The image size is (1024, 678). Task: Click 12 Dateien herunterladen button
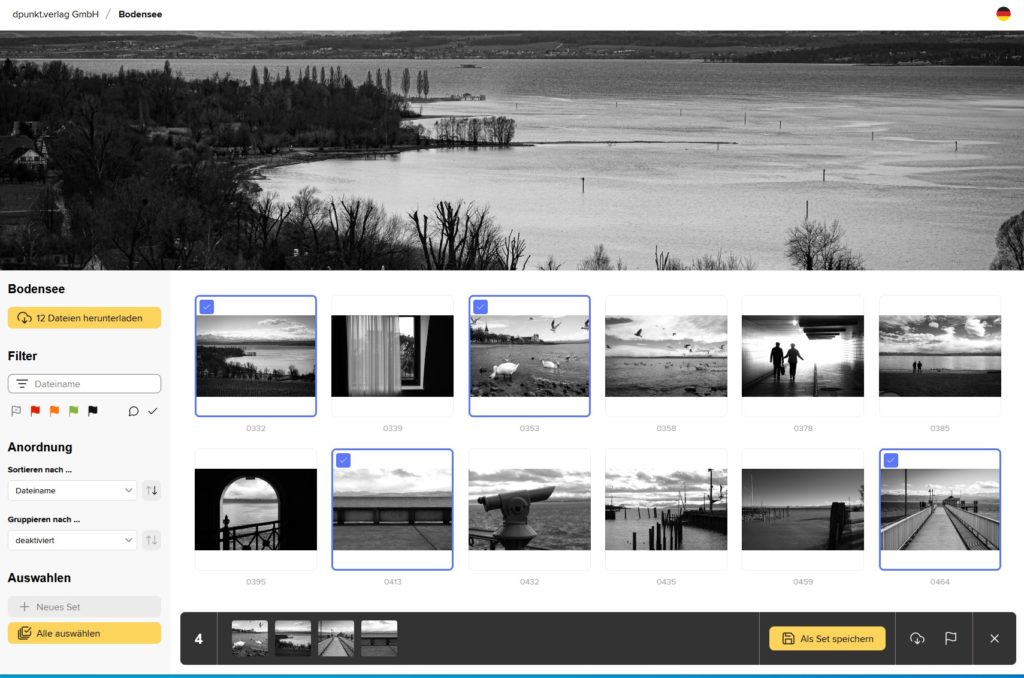click(x=84, y=318)
